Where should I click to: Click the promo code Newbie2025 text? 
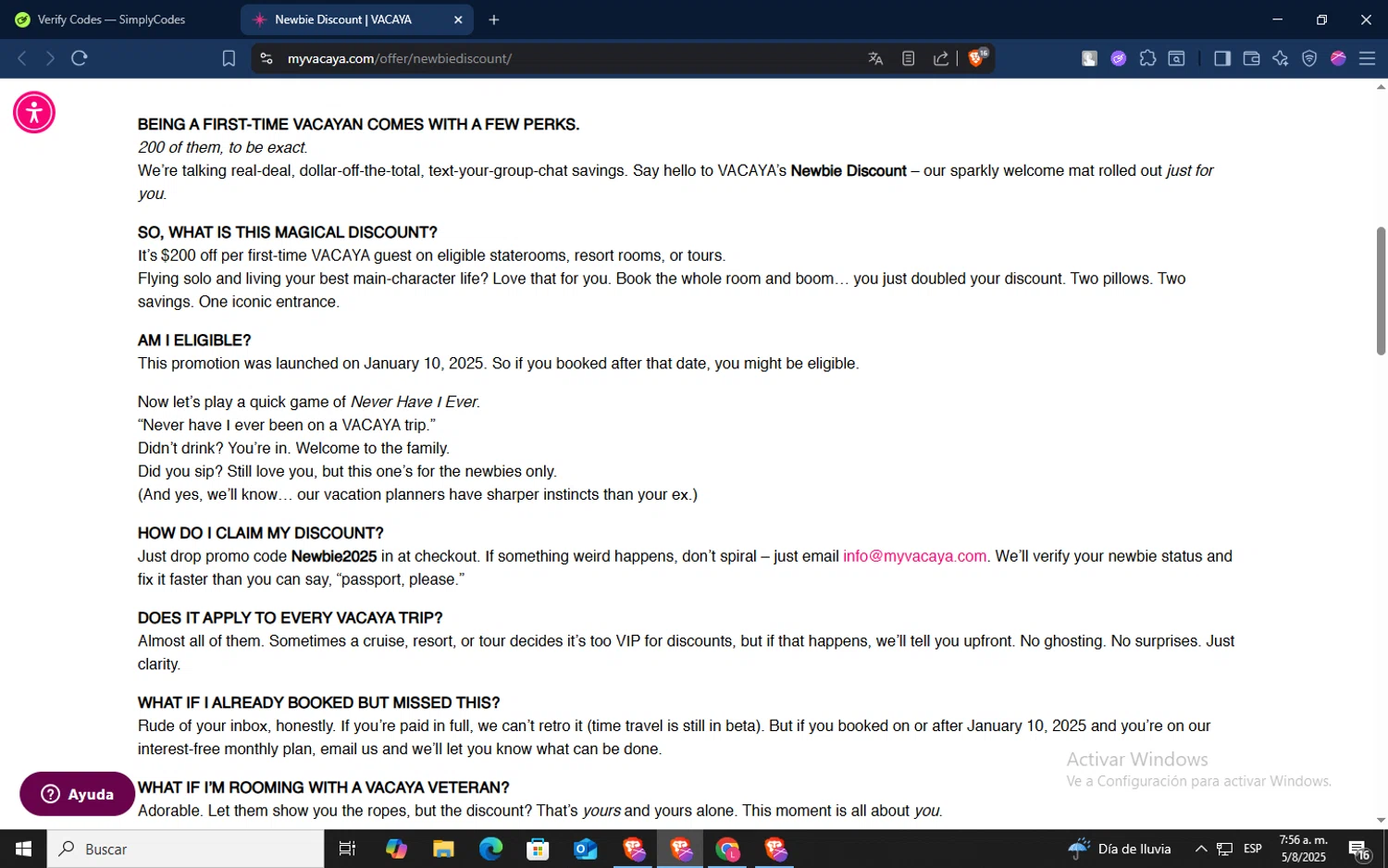pyautogui.click(x=334, y=556)
